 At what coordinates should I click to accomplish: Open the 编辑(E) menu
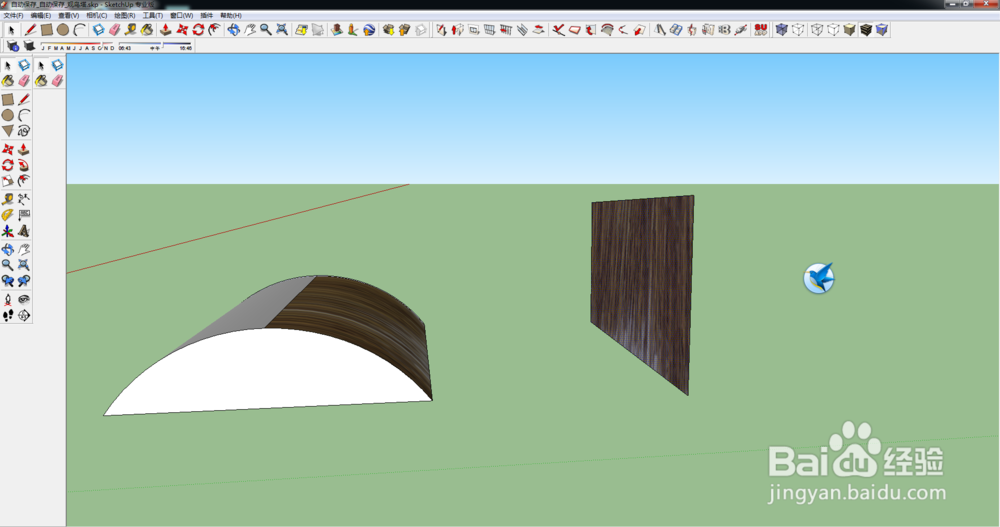click(41, 15)
